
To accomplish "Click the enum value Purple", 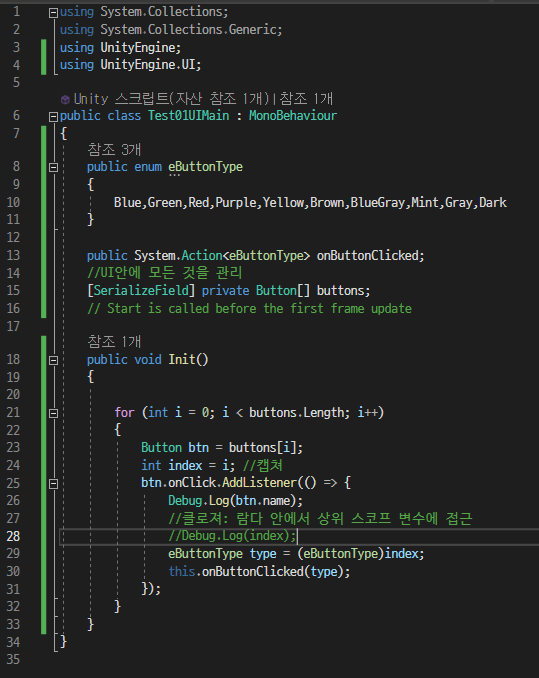I will pyautogui.click(x=236, y=202).
